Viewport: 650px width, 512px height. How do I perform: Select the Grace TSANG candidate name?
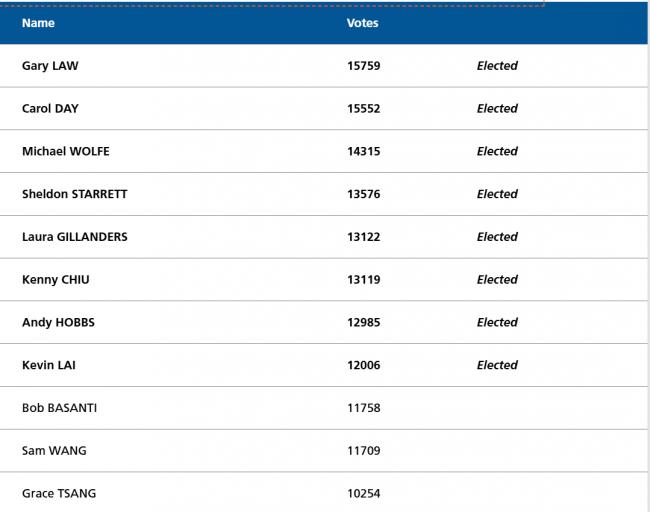coord(59,493)
